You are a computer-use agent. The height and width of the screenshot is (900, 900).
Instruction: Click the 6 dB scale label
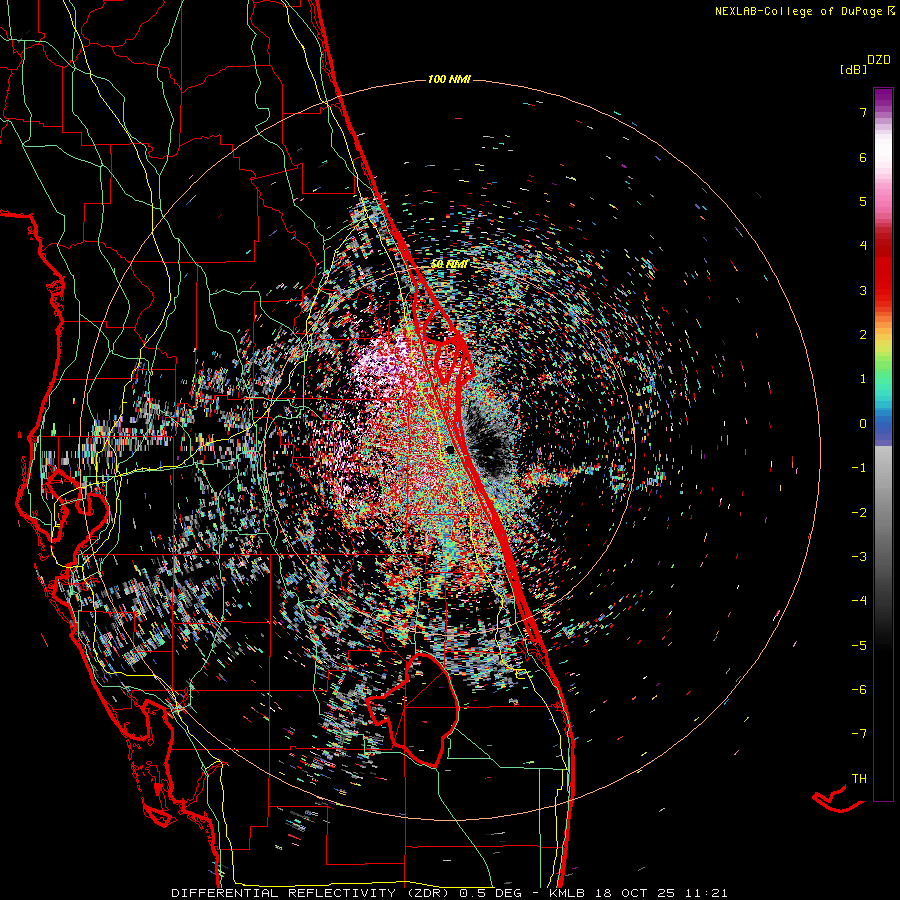pos(863,157)
